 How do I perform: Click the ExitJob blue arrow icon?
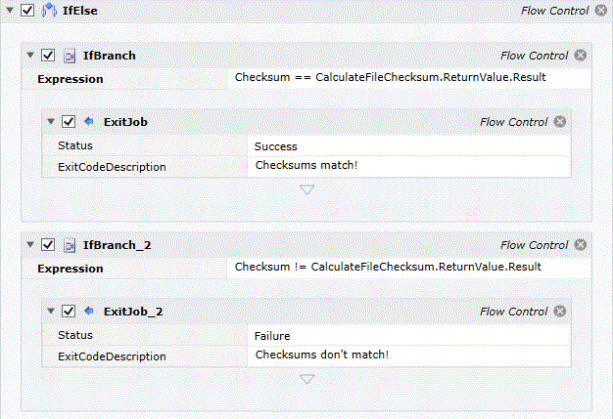(x=89, y=121)
